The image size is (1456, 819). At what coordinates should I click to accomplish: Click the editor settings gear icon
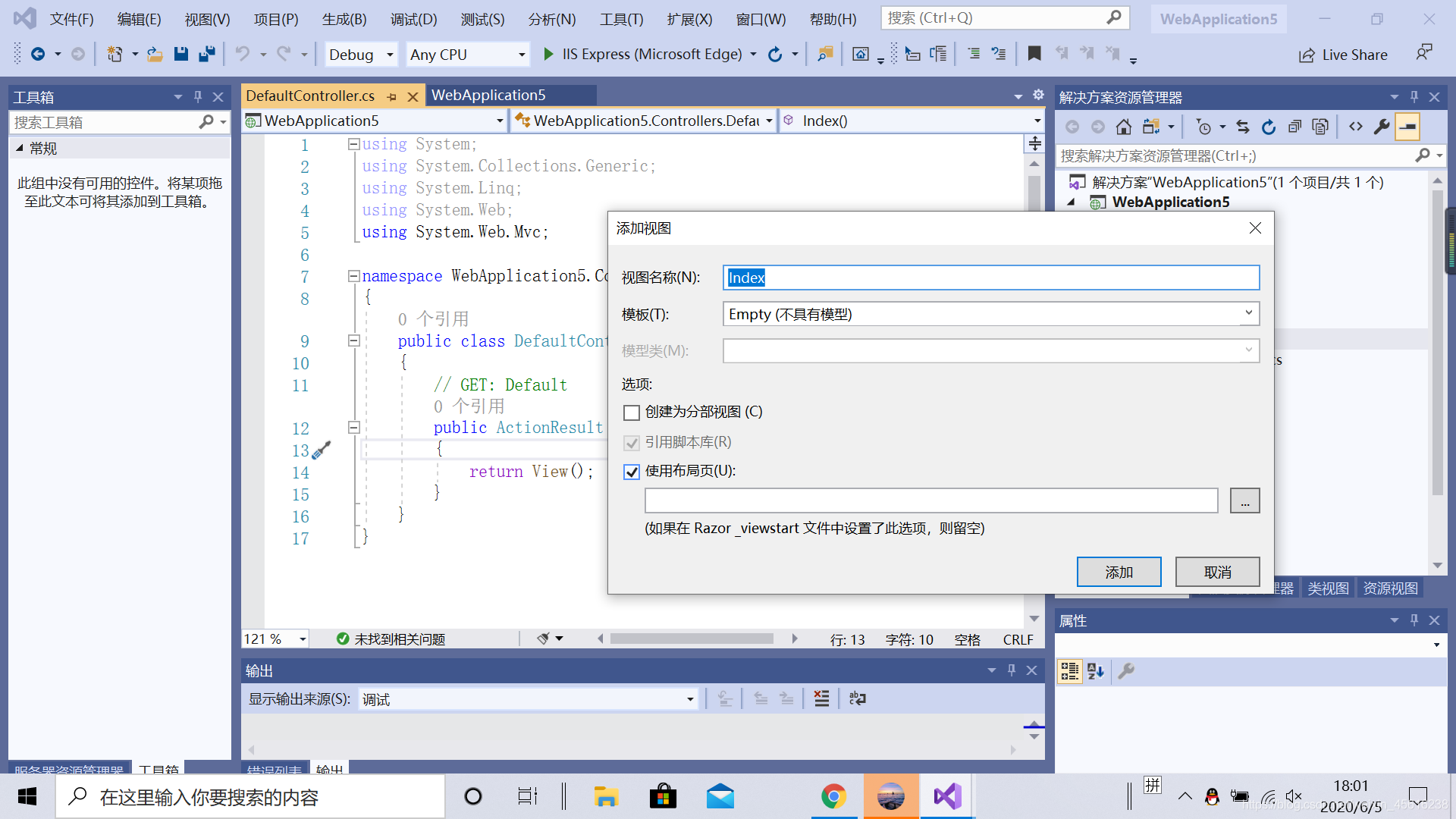1038,95
